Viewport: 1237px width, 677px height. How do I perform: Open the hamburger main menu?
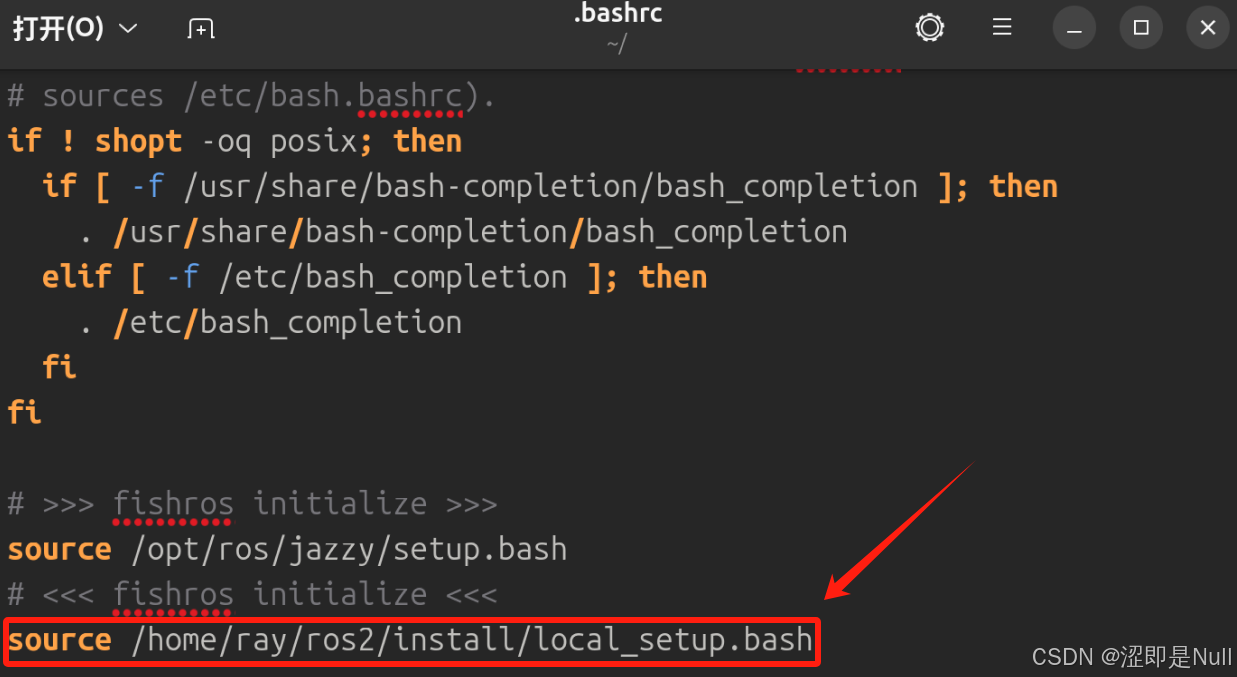[1002, 28]
